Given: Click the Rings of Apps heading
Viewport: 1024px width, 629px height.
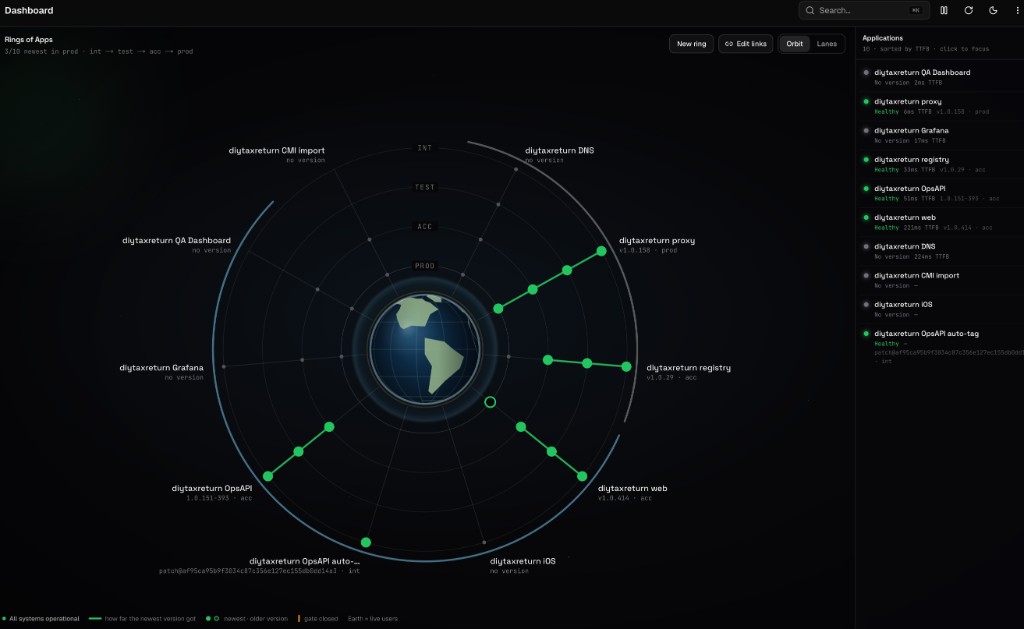Looking at the screenshot, I should point(29,39).
